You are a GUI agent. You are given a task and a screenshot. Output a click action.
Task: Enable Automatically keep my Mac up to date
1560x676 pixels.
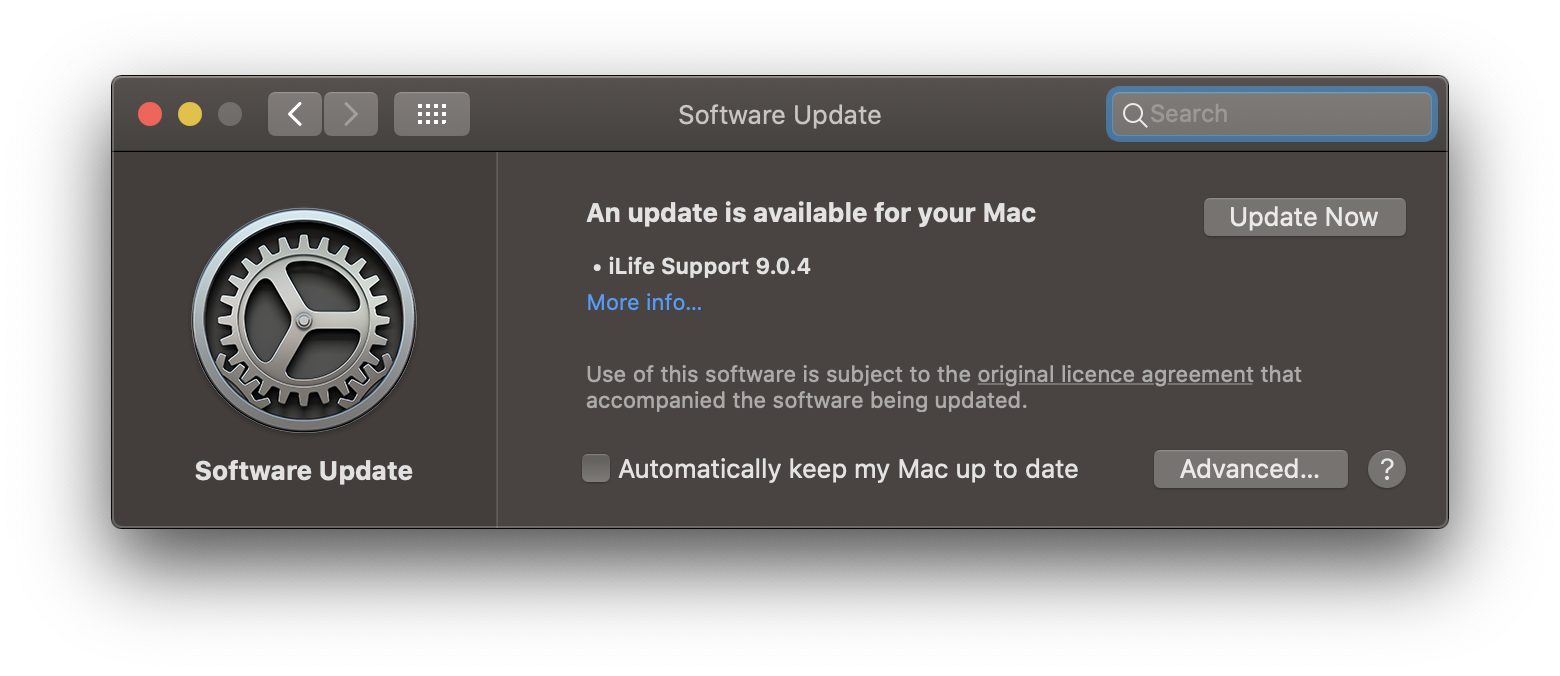pyautogui.click(x=596, y=469)
